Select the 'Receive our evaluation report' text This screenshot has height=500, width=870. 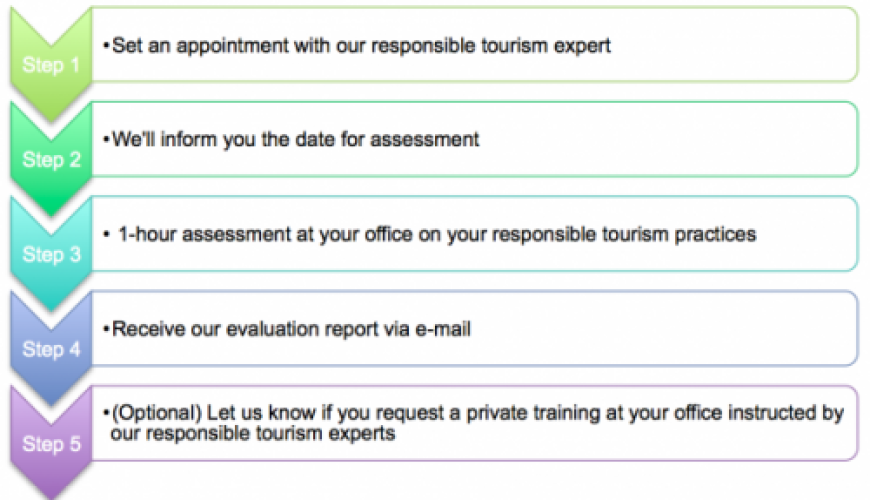coord(291,328)
